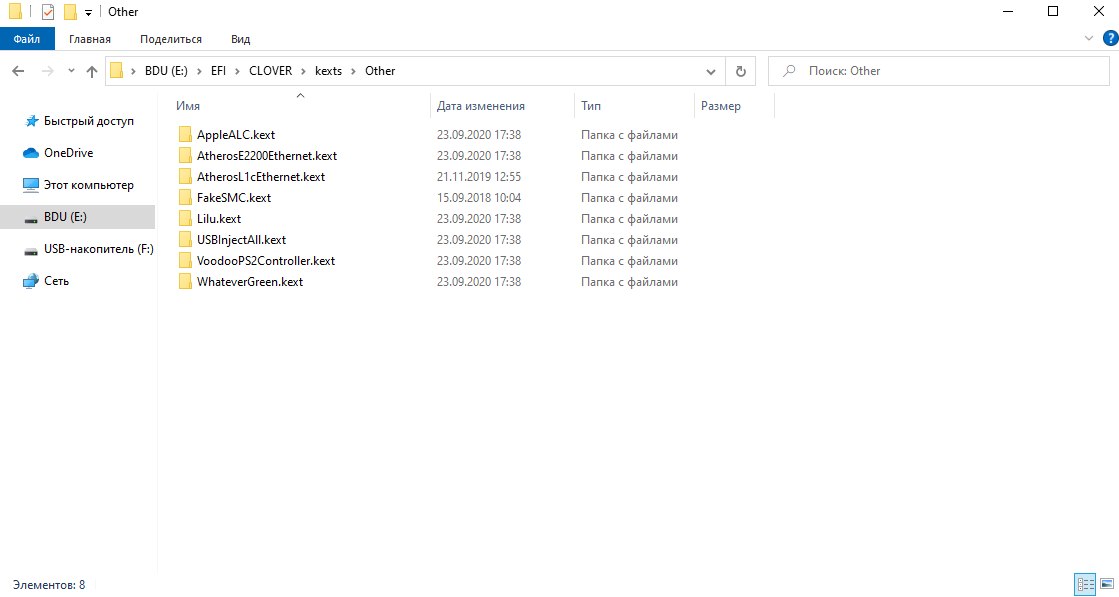This screenshot has width=1119, height=597.
Task: Refresh the current folder
Action: point(741,71)
